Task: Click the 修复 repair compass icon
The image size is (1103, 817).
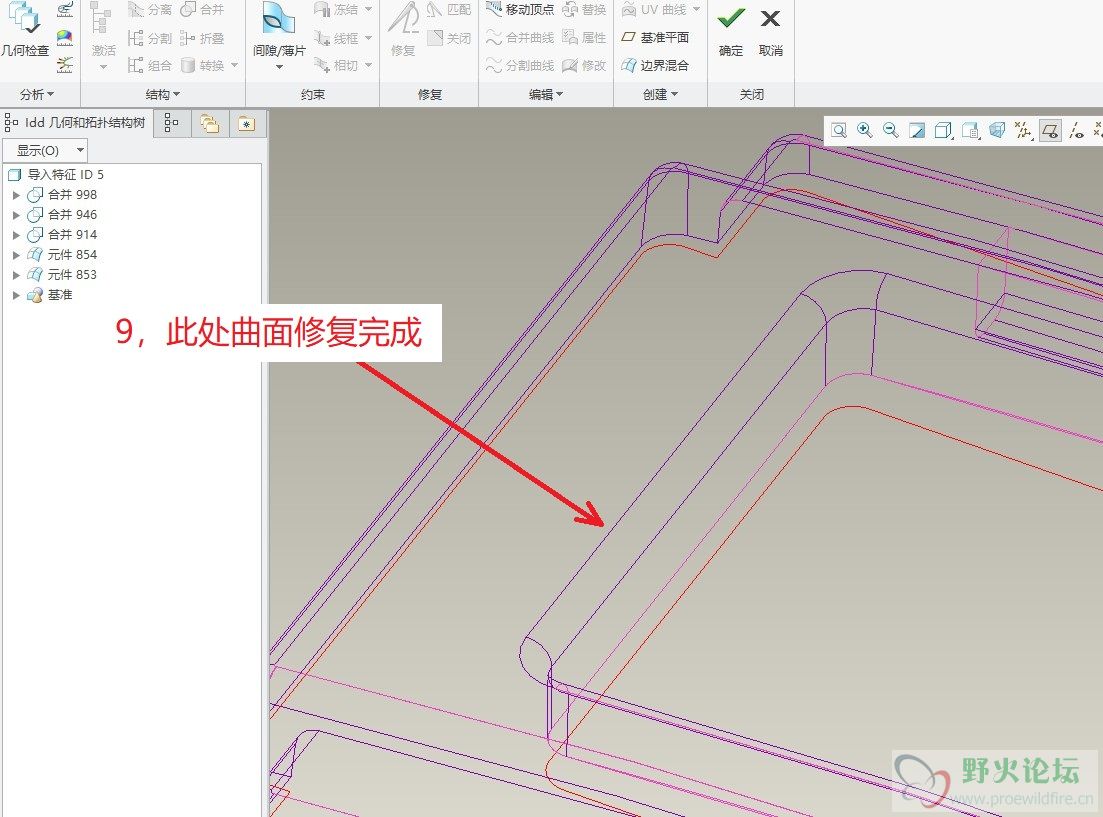Action: click(404, 30)
